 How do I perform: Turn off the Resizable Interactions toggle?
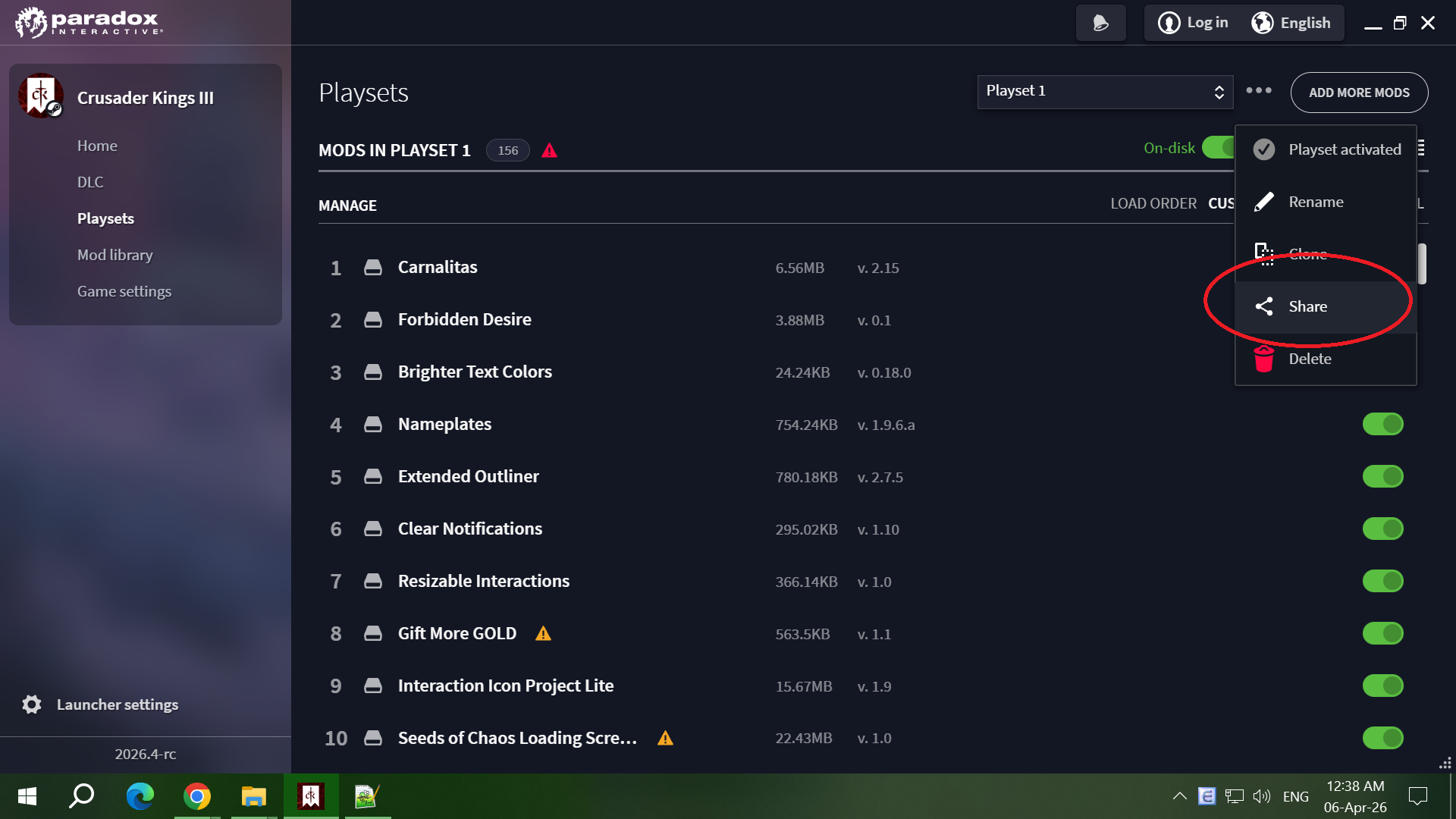point(1383,581)
